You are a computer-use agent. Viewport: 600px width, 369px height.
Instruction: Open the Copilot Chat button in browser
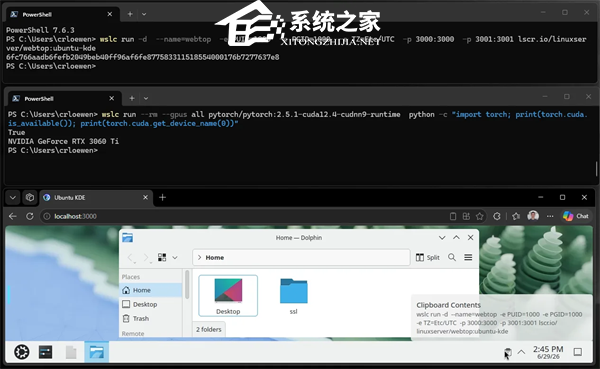click(576, 216)
